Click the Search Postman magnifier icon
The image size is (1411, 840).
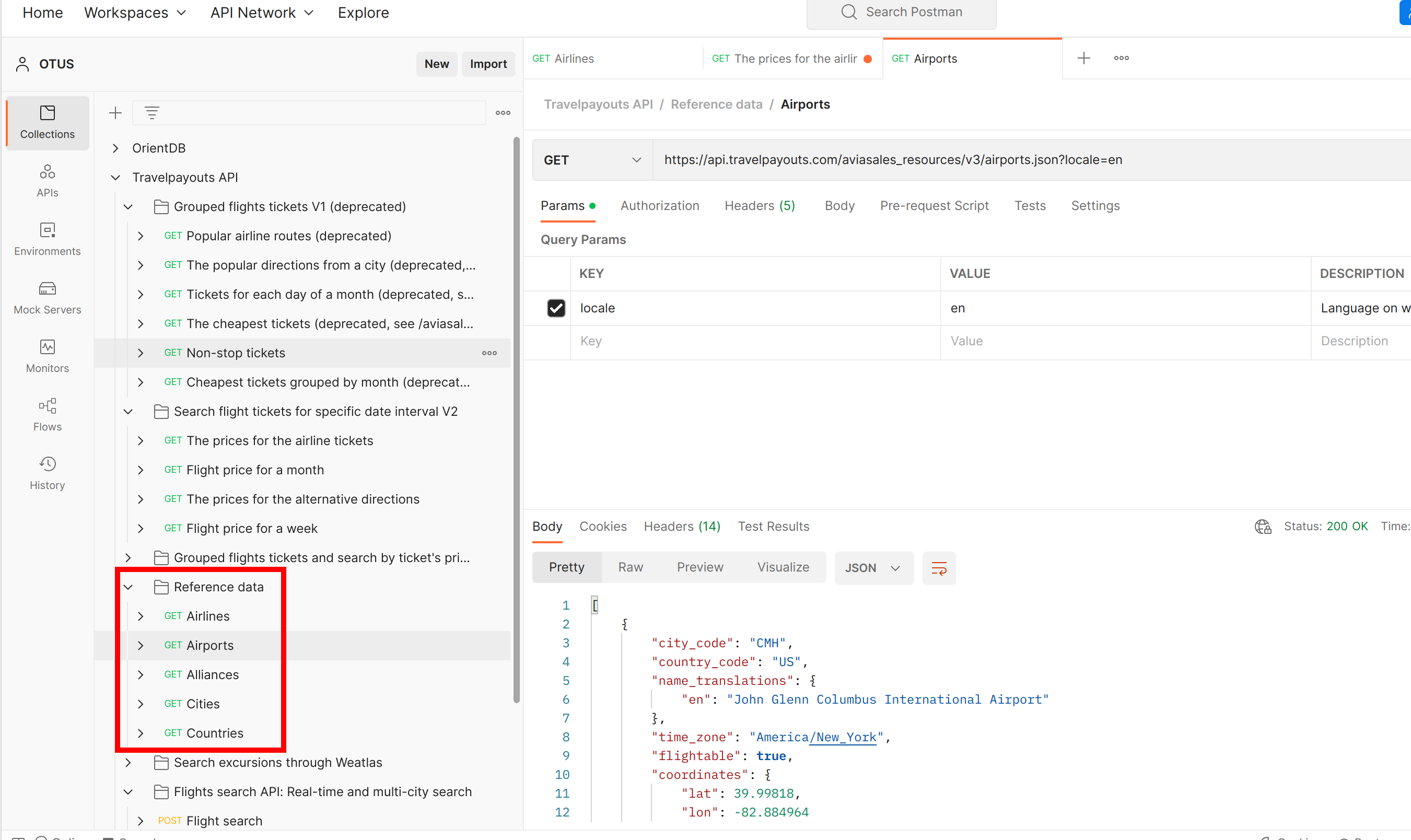pos(848,12)
